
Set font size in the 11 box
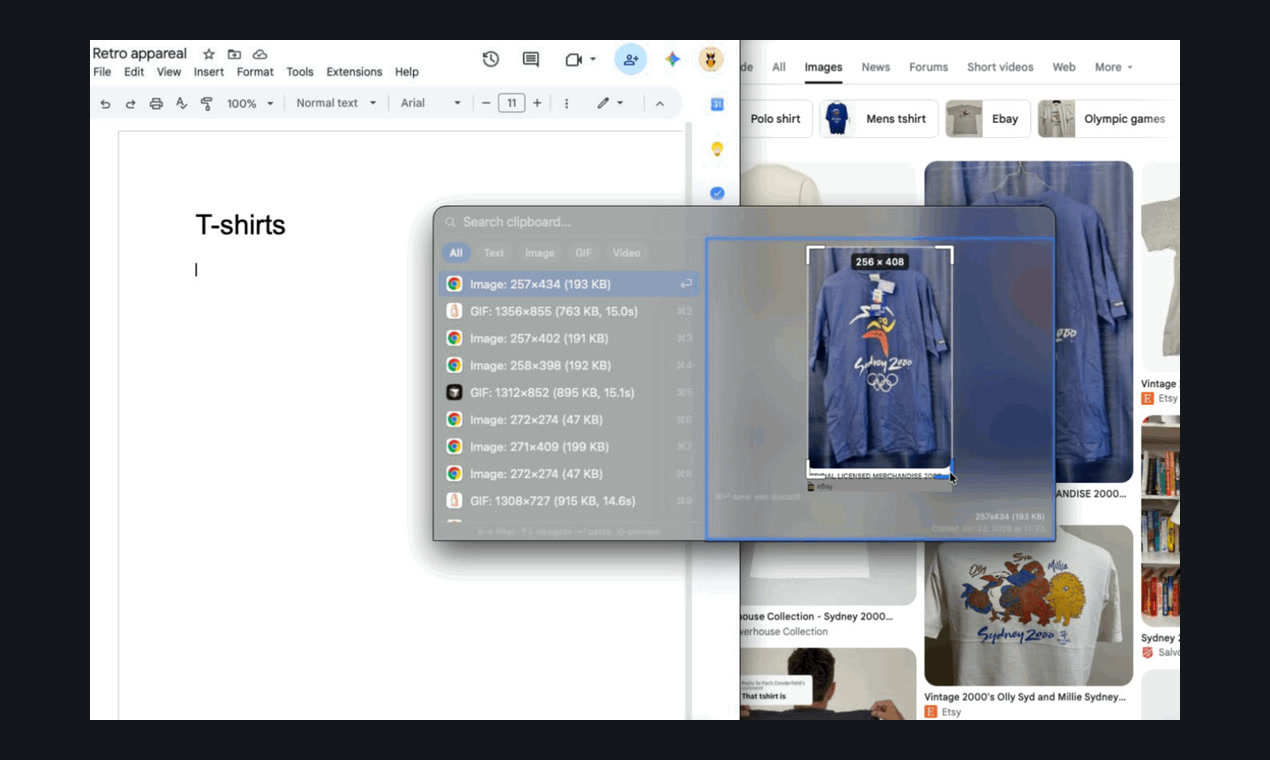[511, 103]
